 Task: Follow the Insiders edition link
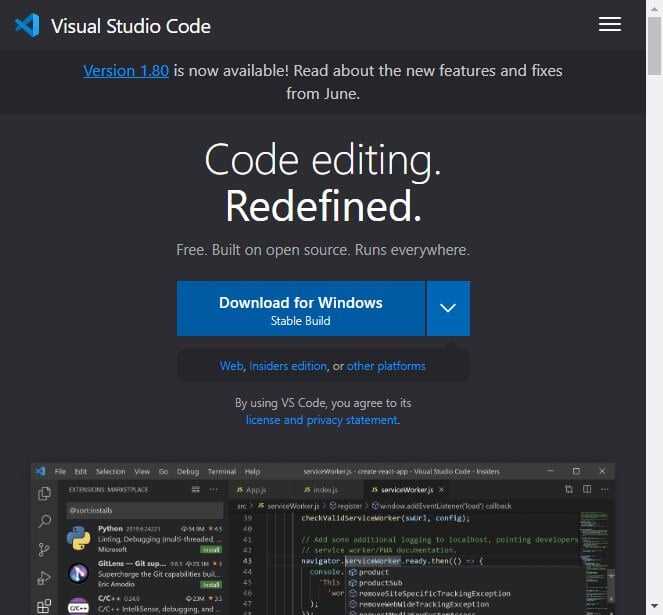(x=288, y=366)
